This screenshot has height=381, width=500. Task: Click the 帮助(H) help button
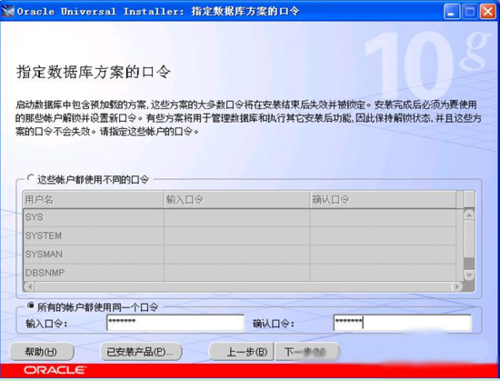click(x=41, y=352)
